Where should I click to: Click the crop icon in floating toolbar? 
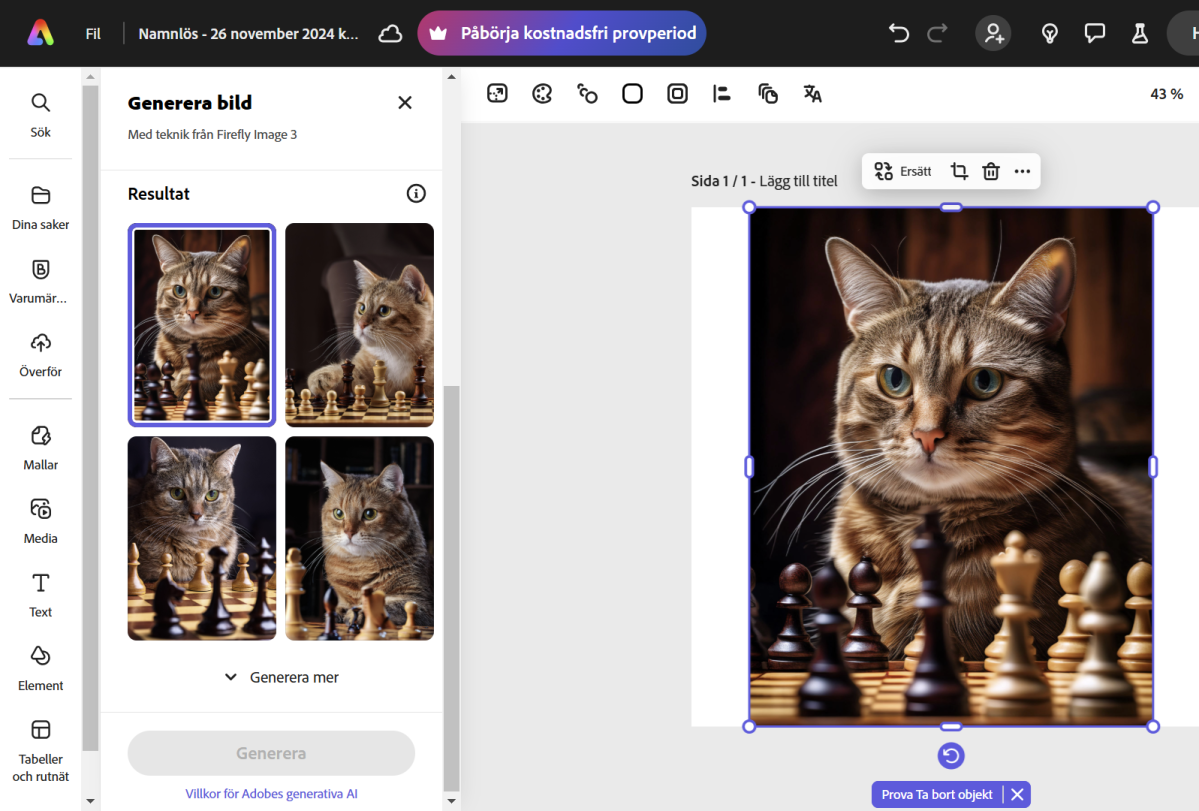pyautogui.click(x=959, y=171)
